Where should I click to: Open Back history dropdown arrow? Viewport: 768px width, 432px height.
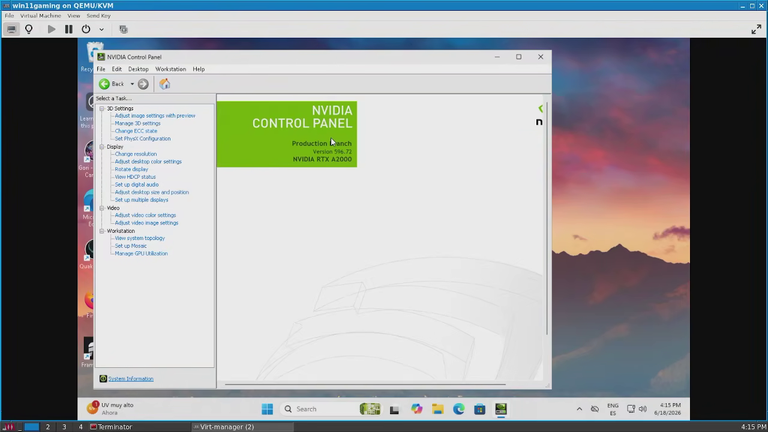[132, 84]
